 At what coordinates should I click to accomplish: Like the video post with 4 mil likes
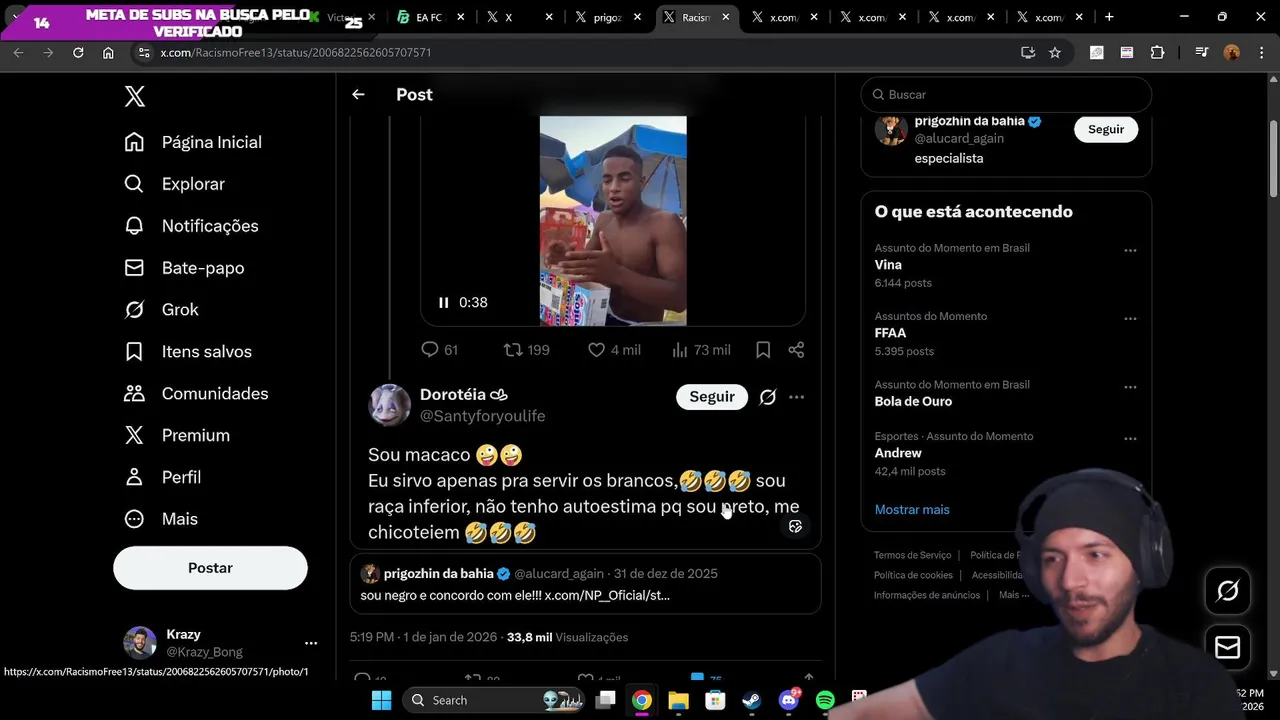(614, 350)
